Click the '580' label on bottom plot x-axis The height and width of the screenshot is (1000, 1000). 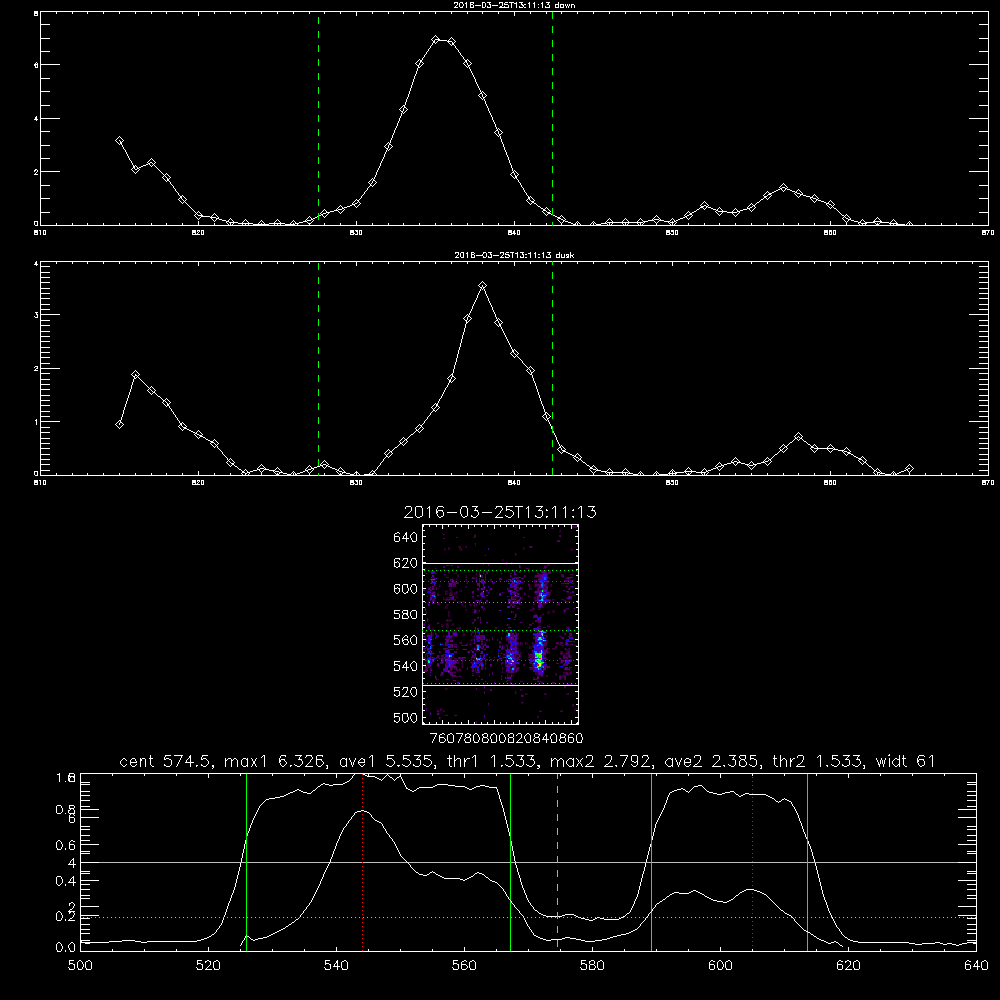click(592, 966)
